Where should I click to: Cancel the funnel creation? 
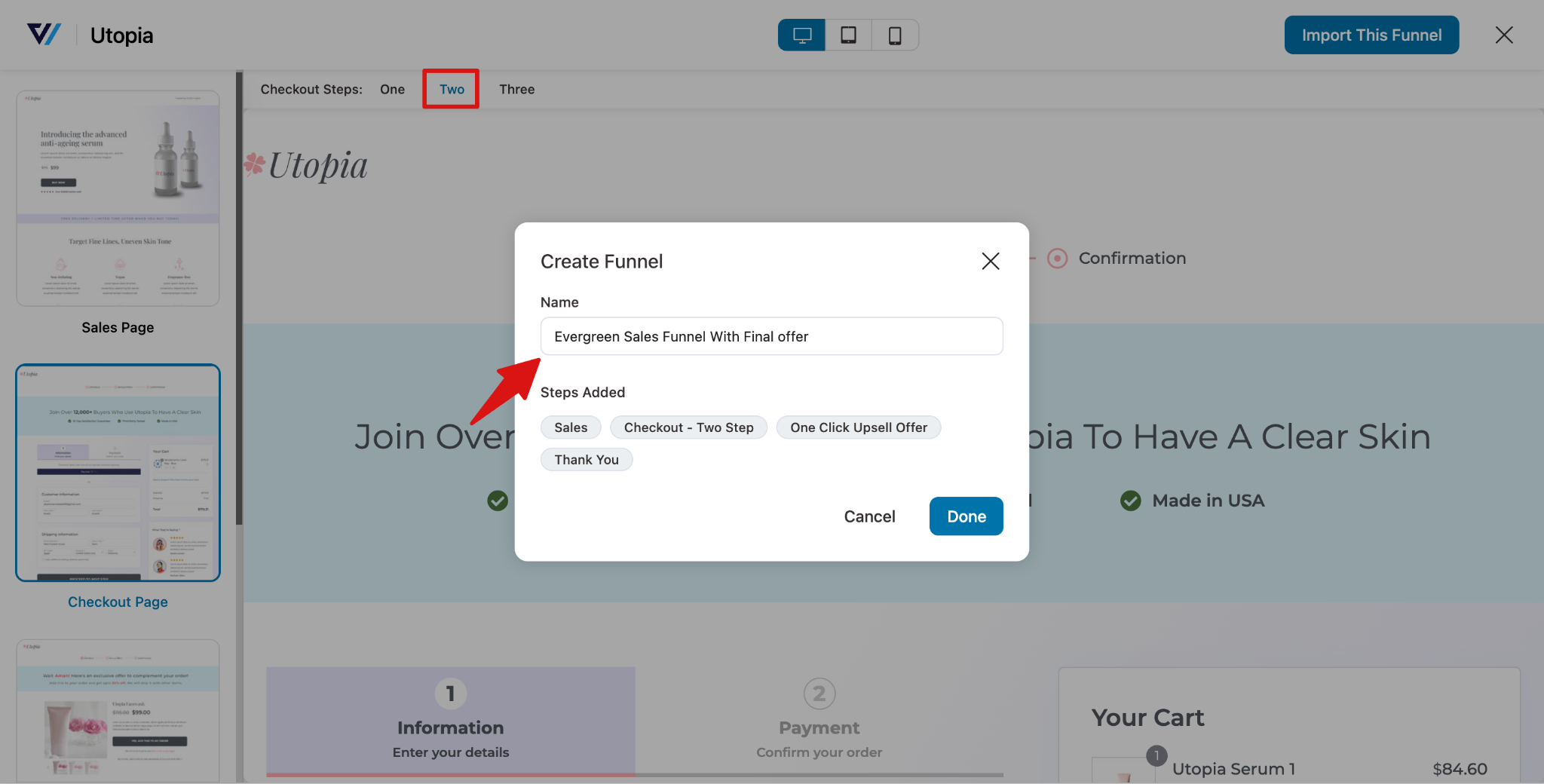869,516
